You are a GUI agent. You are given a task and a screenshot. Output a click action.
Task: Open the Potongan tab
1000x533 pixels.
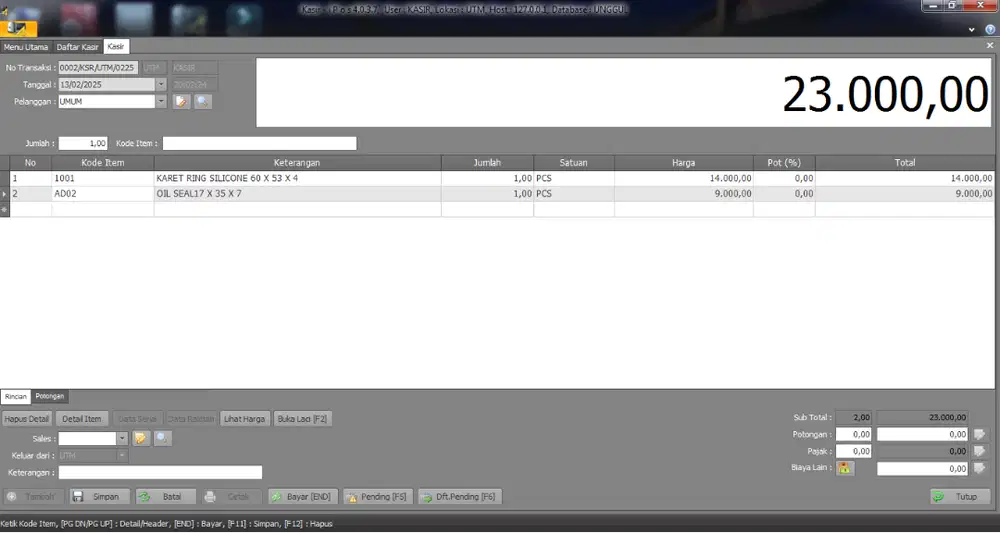click(x=50, y=396)
